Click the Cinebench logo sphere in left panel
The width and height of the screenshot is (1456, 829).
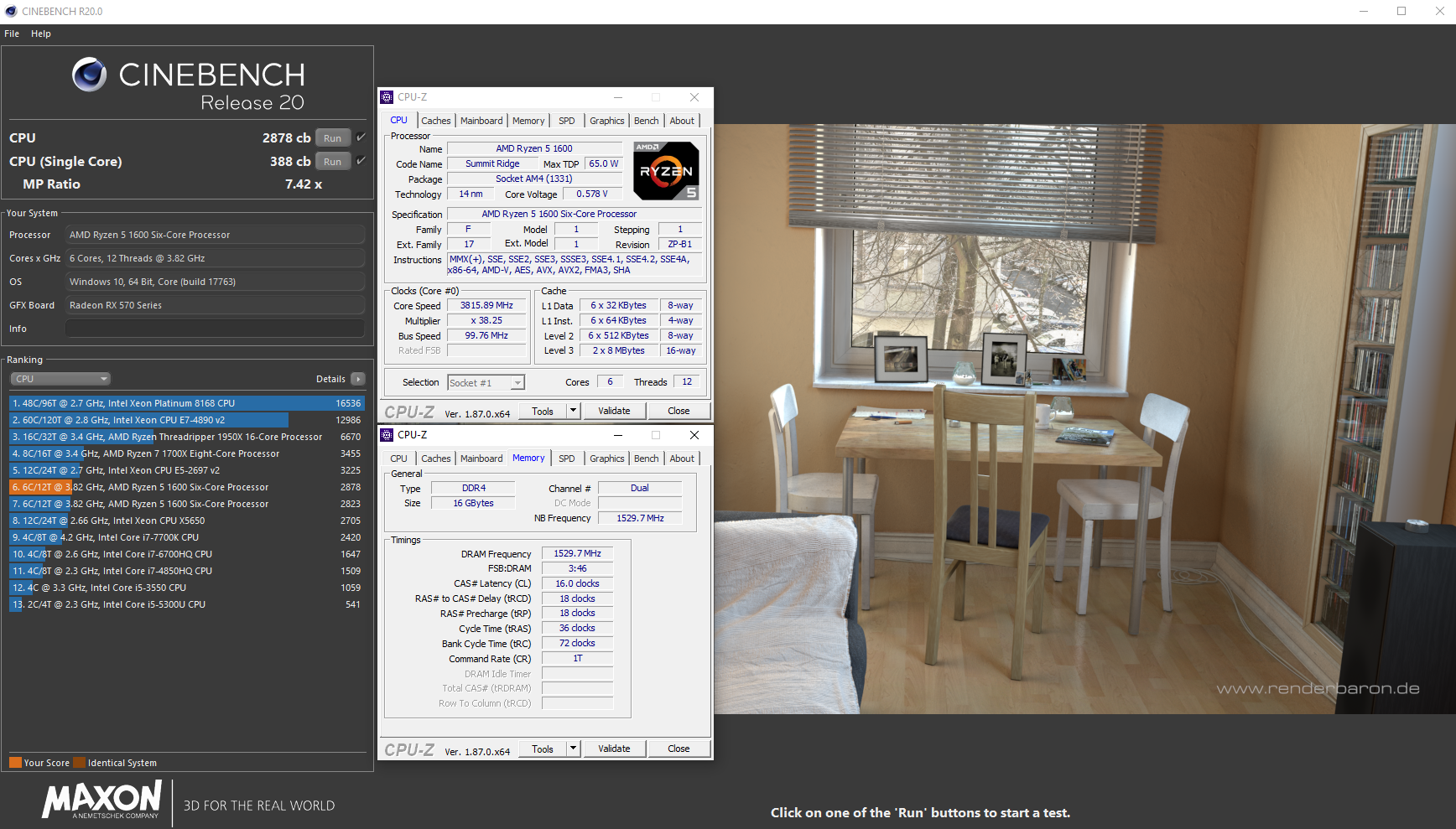(89, 75)
